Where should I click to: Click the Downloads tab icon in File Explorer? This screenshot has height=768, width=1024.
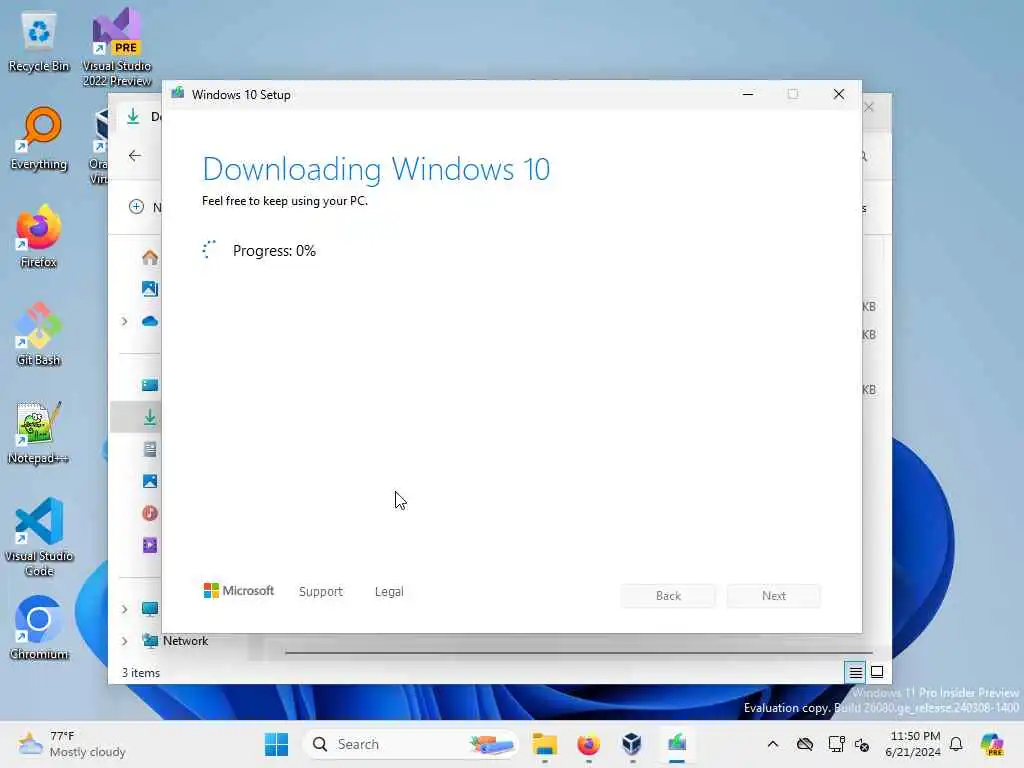click(x=133, y=117)
